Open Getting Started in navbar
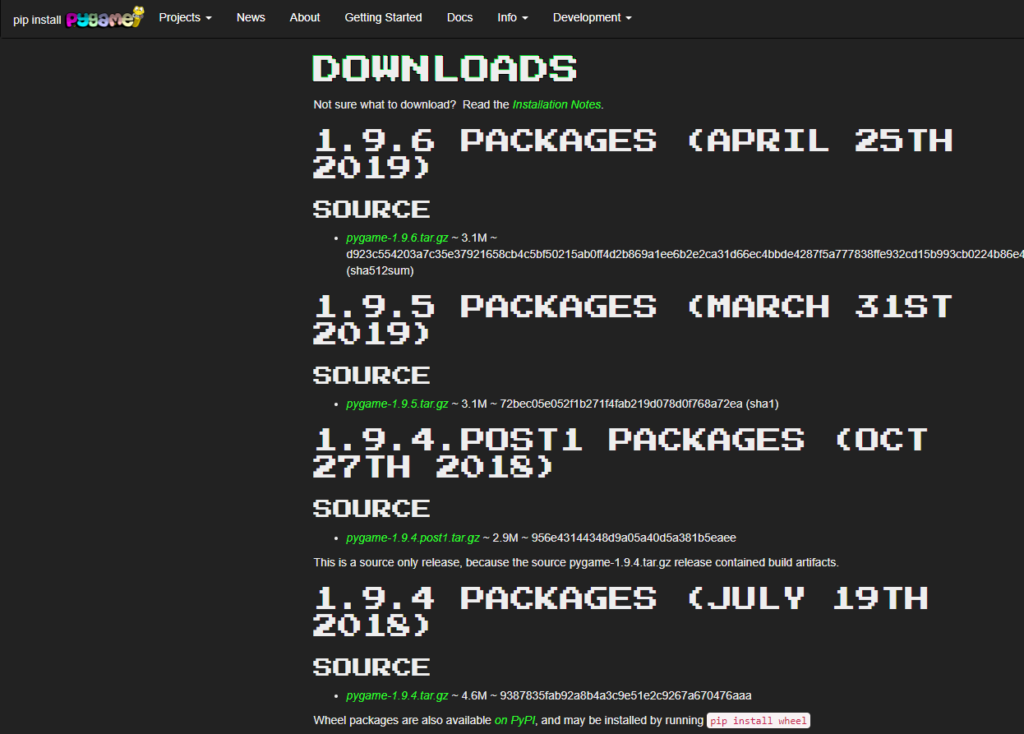Screen dimensions: 1024x734 click(383, 18)
